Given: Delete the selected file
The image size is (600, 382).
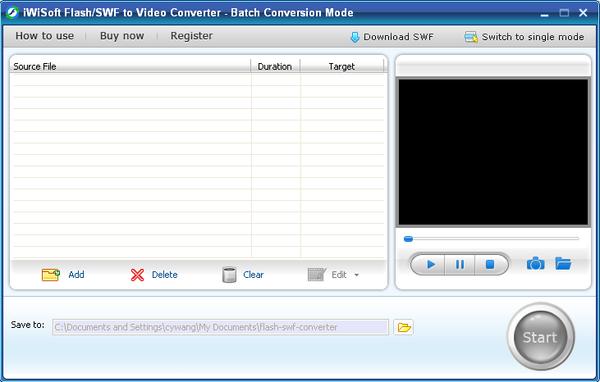Looking at the screenshot, I should [154, 274].
